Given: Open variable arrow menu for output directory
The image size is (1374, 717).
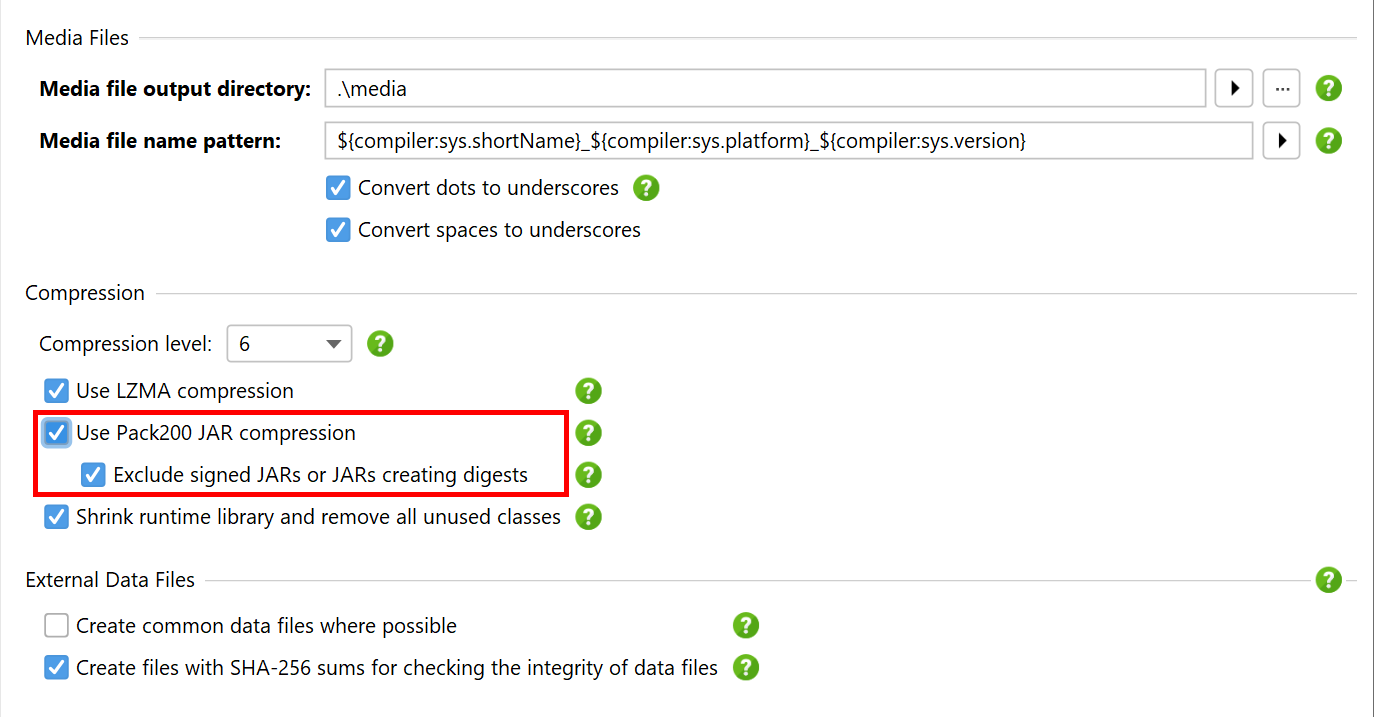Looking at the screenshot, I should point(1234,88).
